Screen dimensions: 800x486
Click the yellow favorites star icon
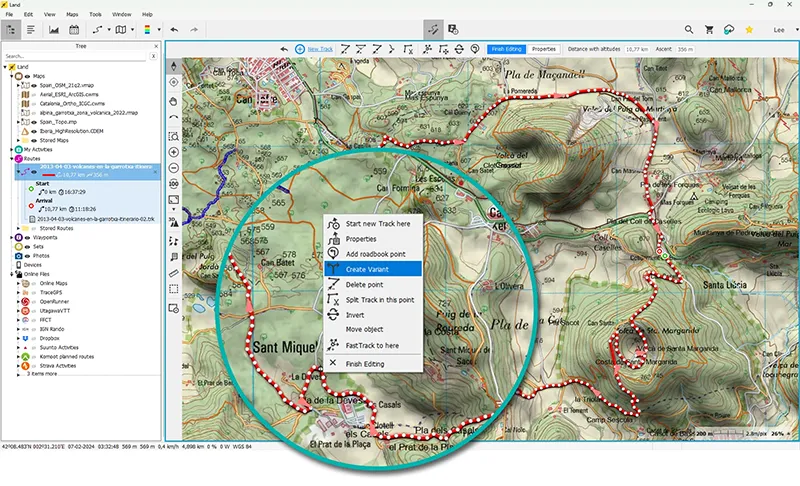[x=749, y=30]
